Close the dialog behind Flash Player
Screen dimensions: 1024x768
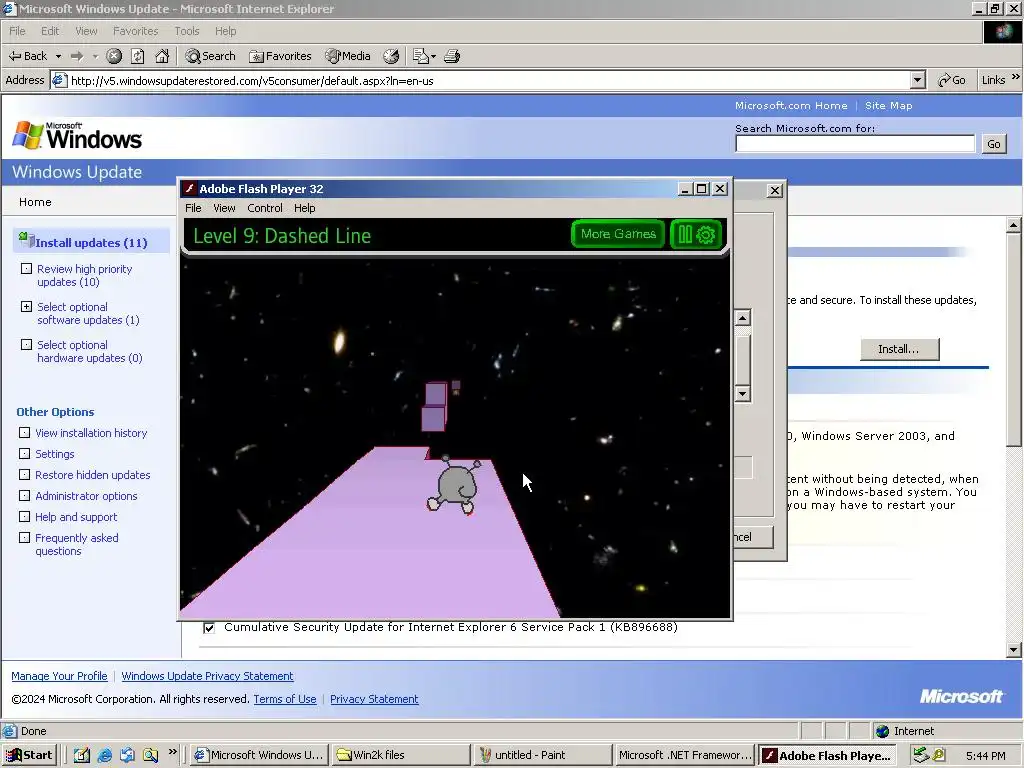(775, 191)
